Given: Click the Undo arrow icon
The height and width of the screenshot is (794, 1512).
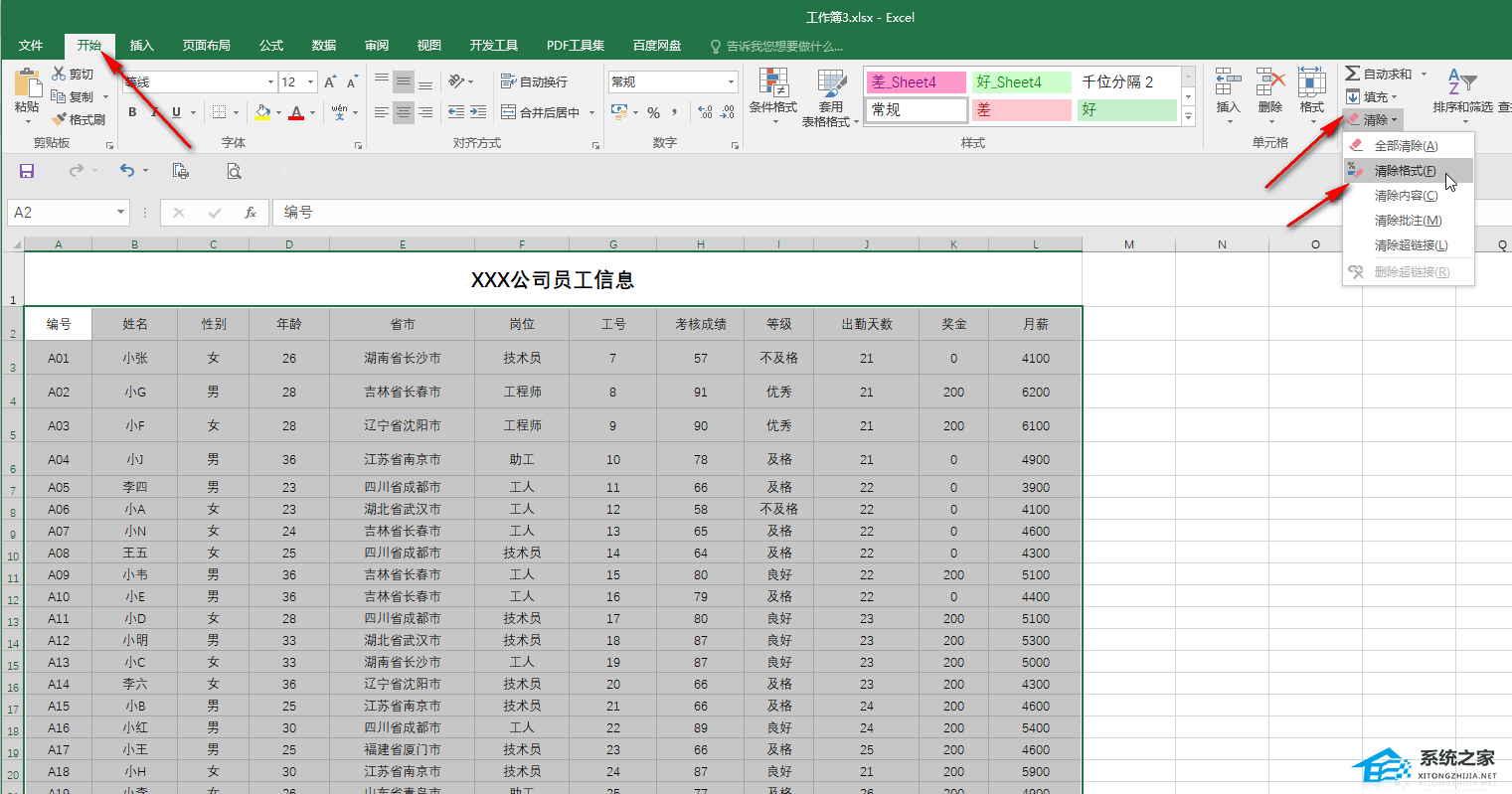Looking at the screenshot, I should (x=126, y=171).
